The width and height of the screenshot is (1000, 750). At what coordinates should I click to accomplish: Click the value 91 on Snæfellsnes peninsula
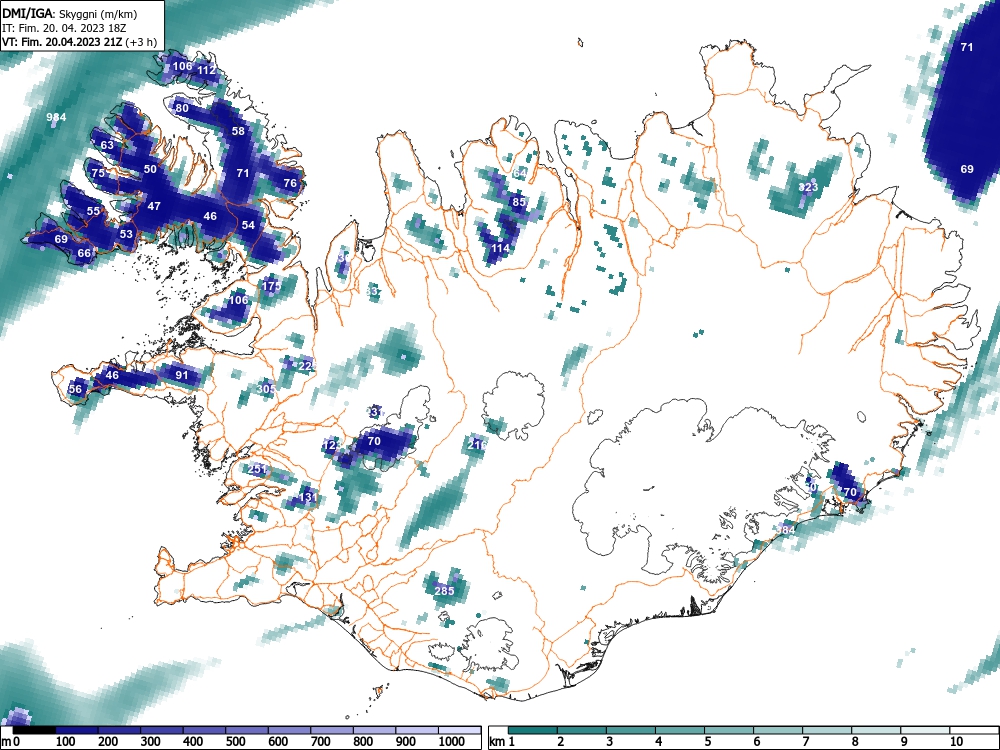coord(182,375)
